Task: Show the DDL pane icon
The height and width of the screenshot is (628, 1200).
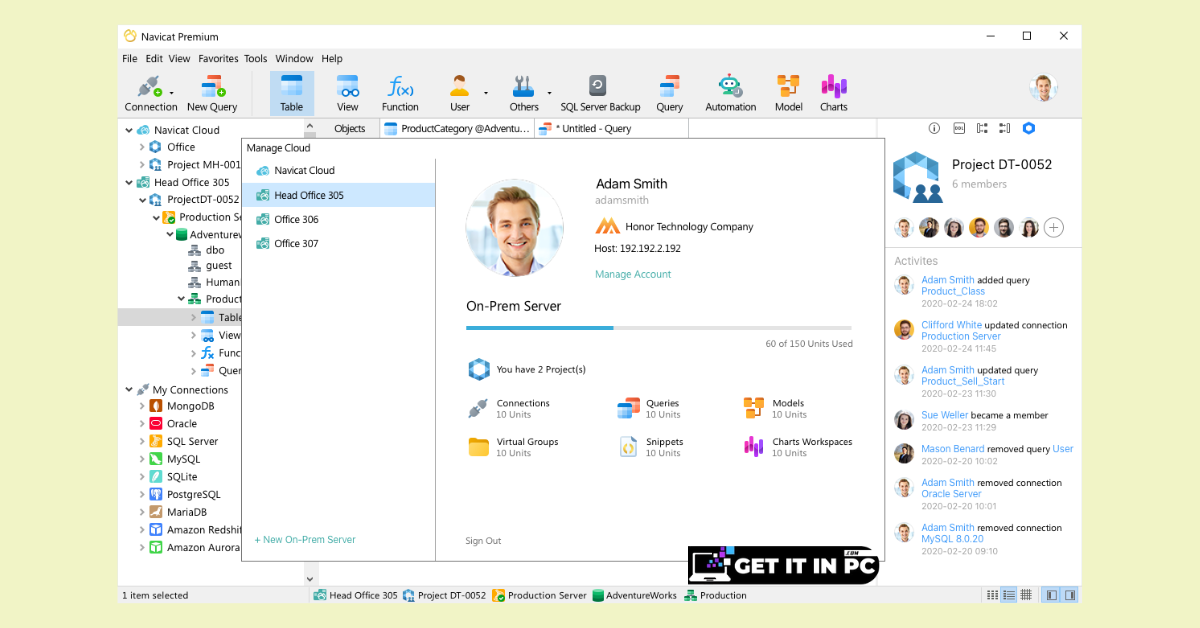Action: coord(958,128)
